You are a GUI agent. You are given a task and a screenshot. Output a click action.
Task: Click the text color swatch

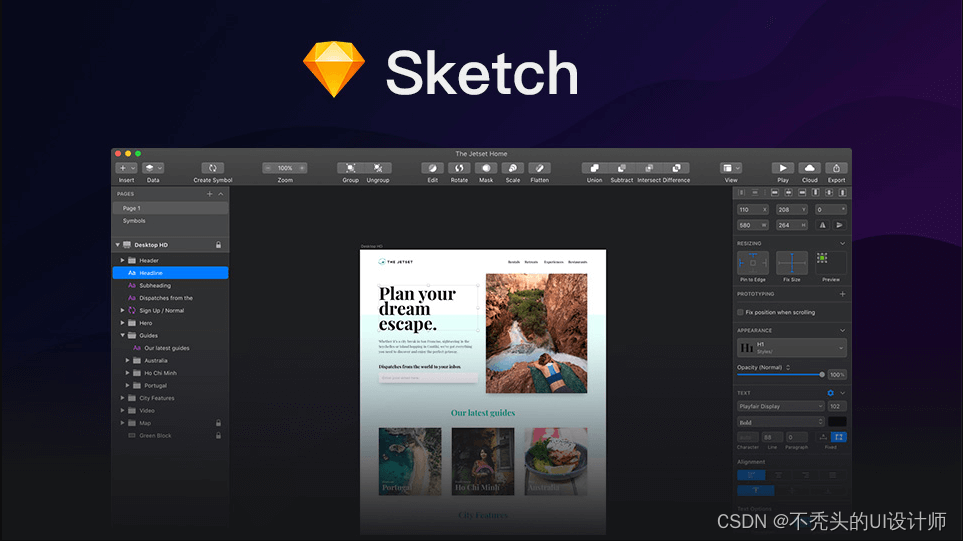[837, 422]
